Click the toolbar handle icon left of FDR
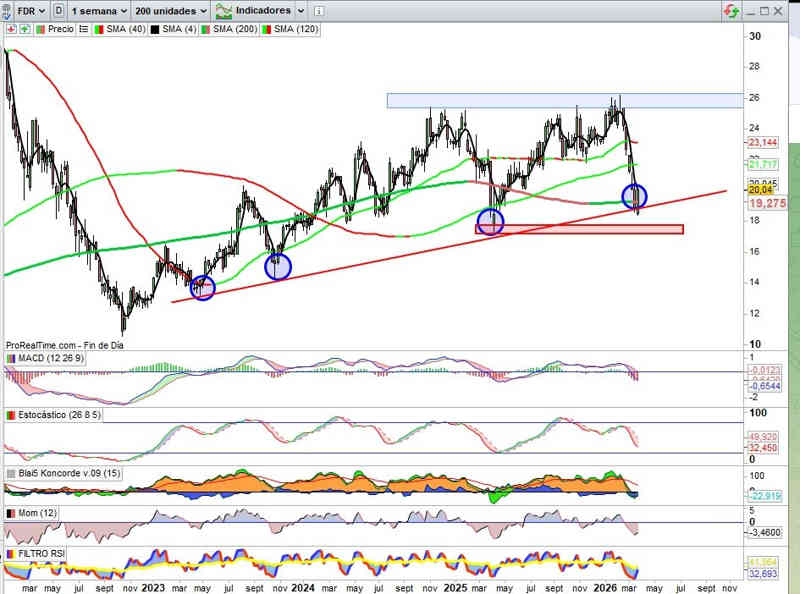This screenshot has height=594, width=800. 6,10
